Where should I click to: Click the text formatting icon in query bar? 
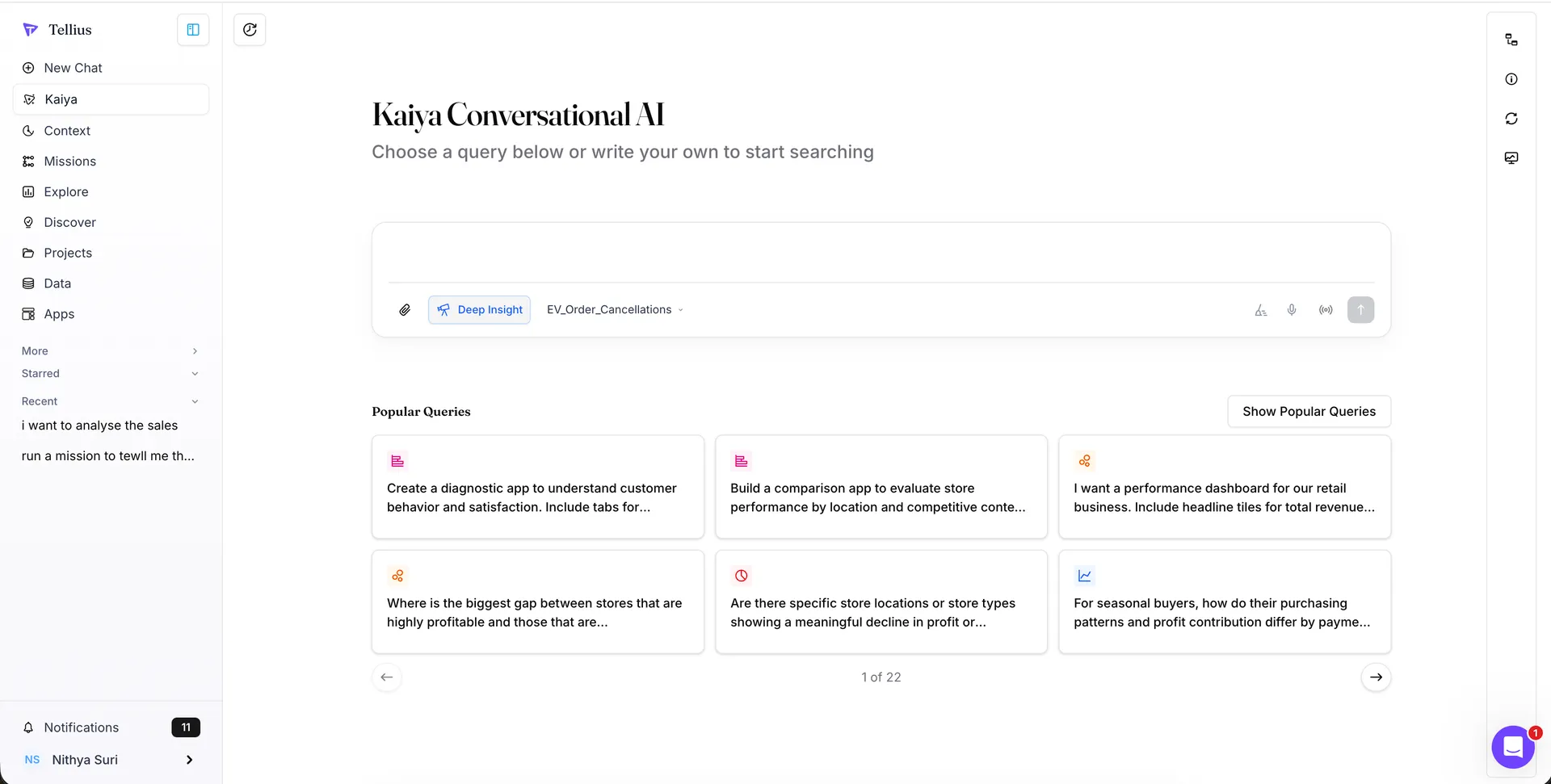1260,310
